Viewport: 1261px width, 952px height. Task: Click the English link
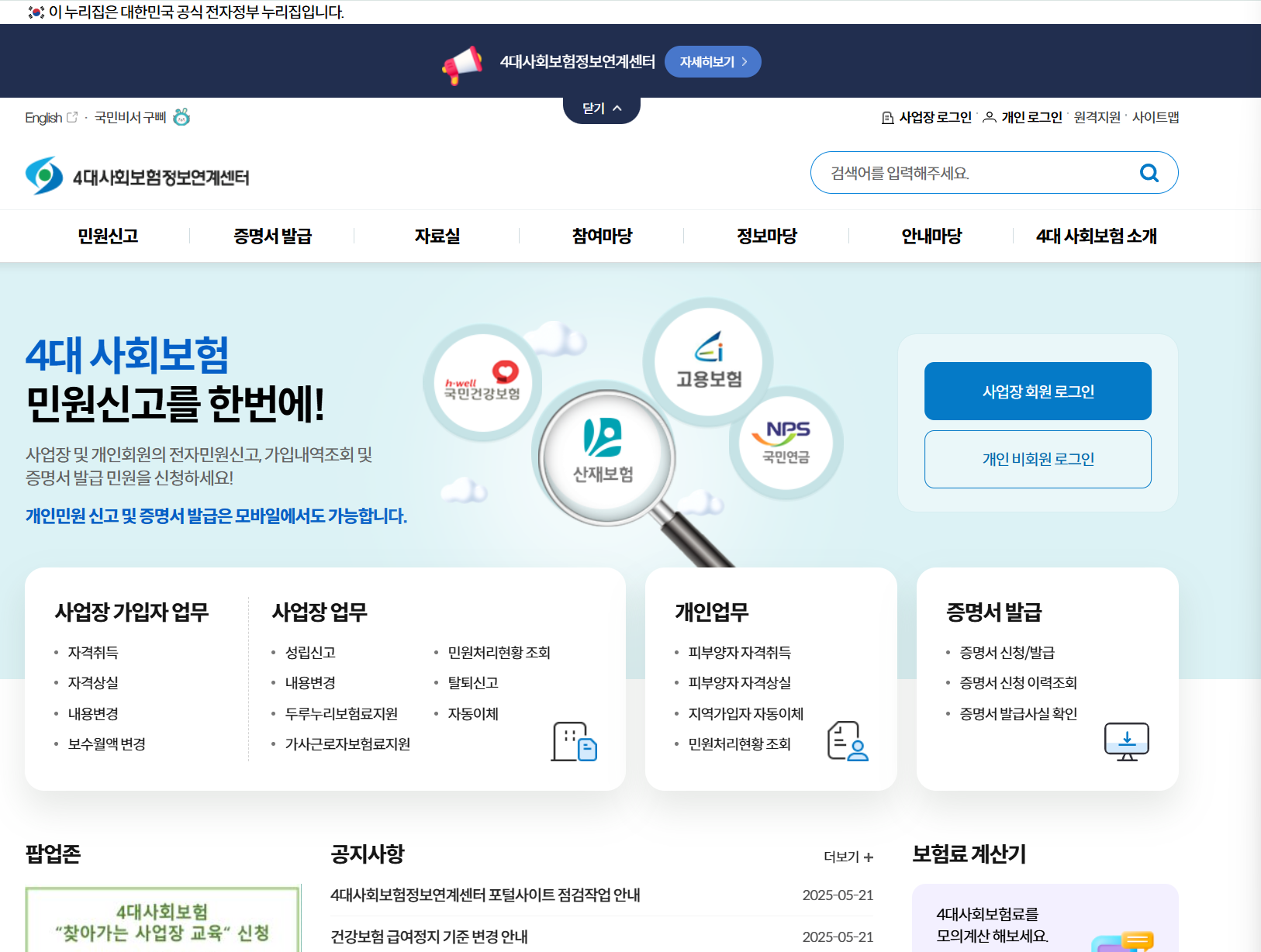(x=43, y=118)
